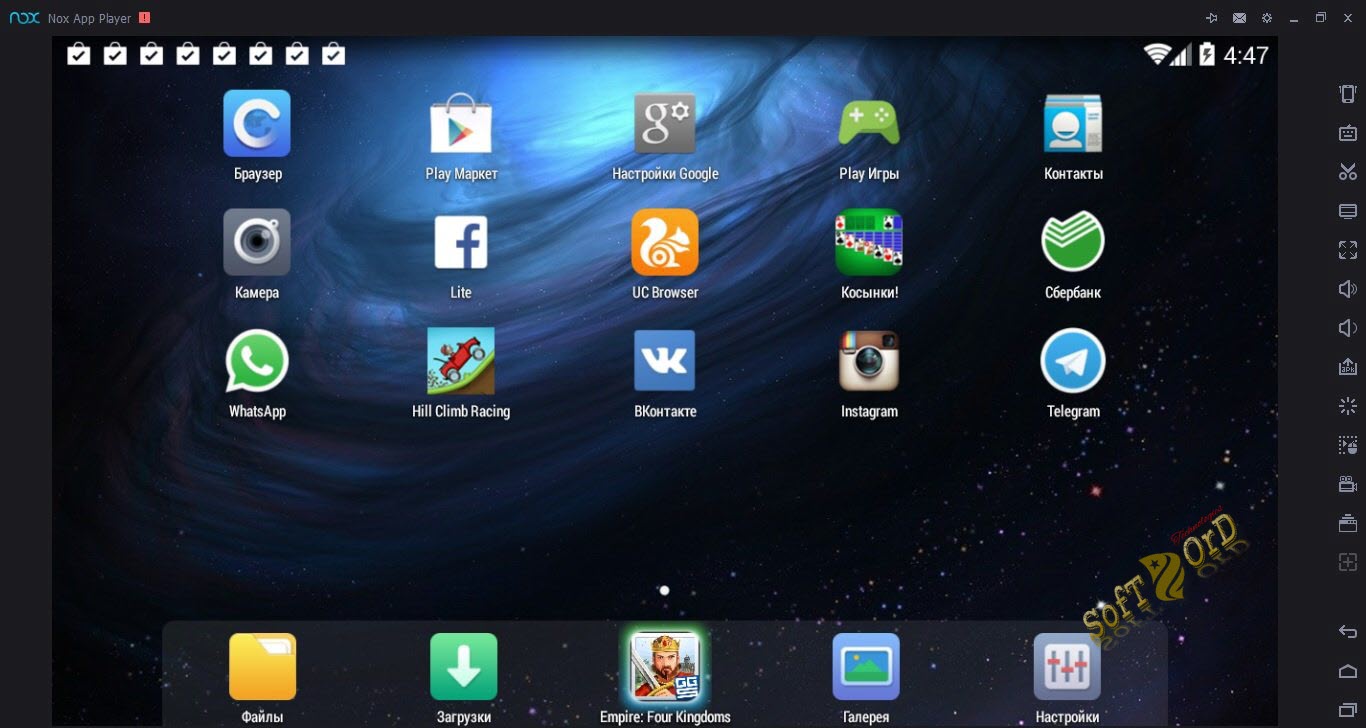
Task: Decrease volume using lower speaker icon
Action: [x=1348, y=328]
